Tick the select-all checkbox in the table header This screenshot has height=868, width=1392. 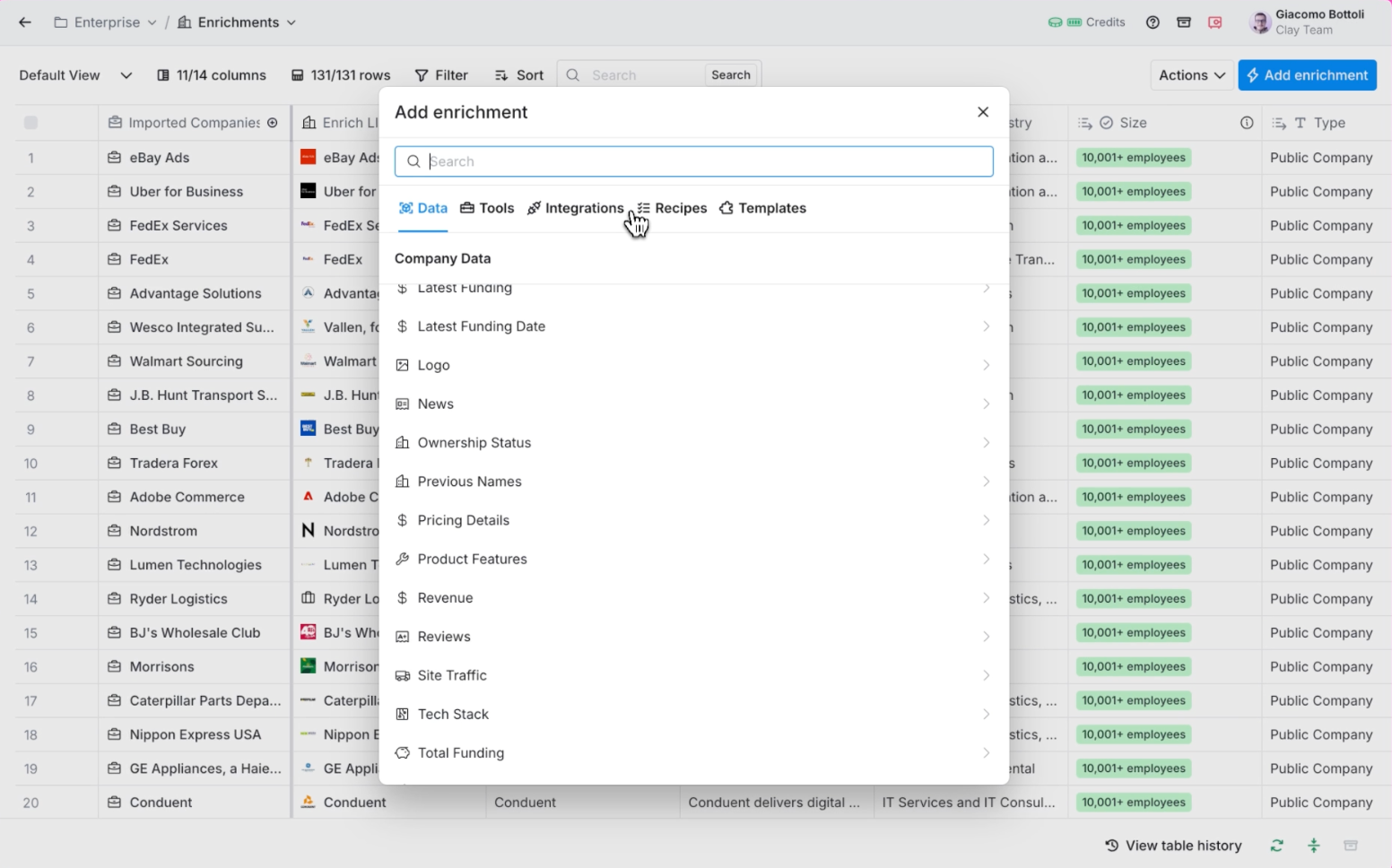pyautogui.click(x=30, y=123)
